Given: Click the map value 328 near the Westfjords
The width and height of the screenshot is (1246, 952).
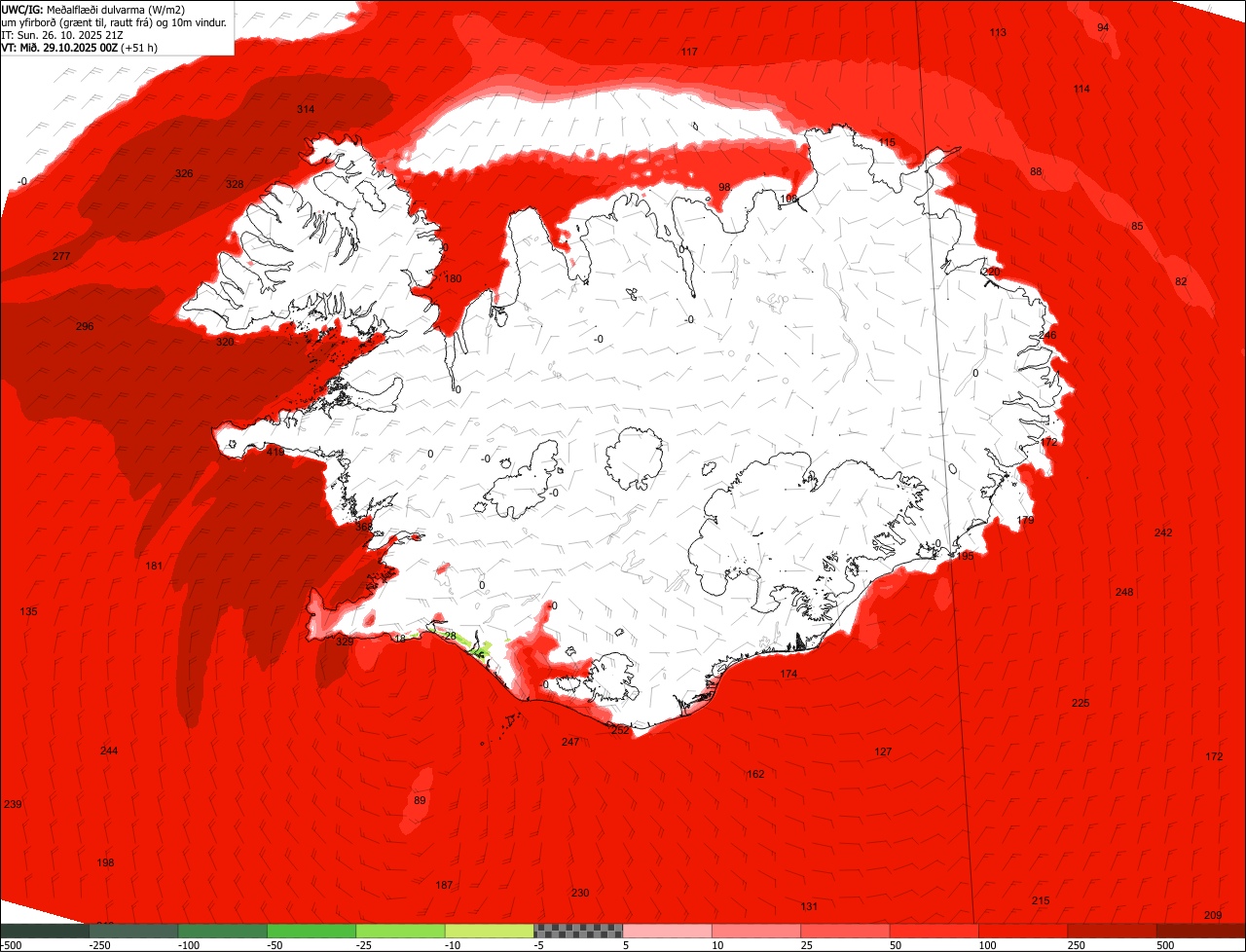Looking at the screenshot, I should [235, 184].
